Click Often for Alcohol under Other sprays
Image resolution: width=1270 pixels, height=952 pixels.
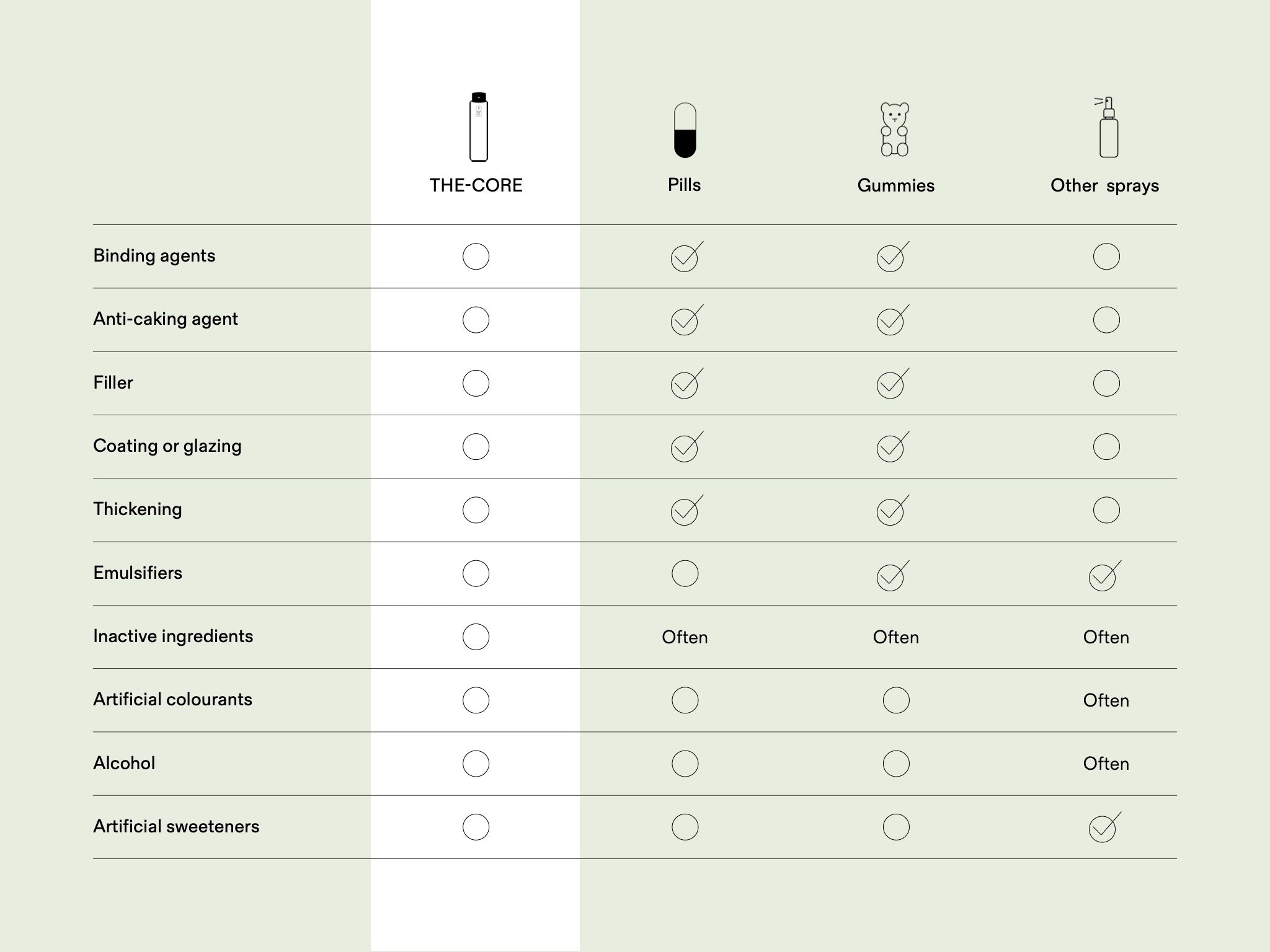pos(1106,764)
